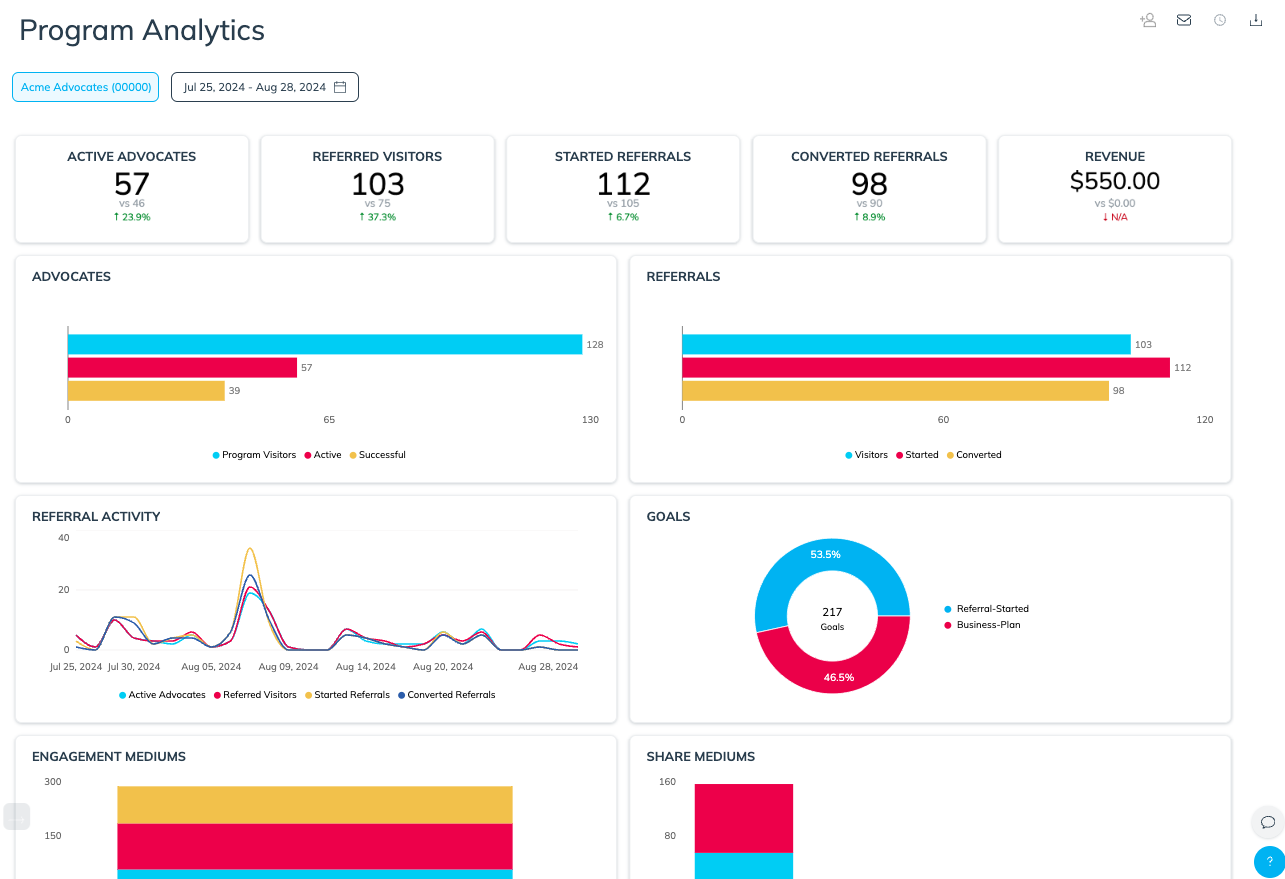Click the gray handle at left edge
The width and height of the screenshot is (1285, 879).
click(x=16, y=816)
